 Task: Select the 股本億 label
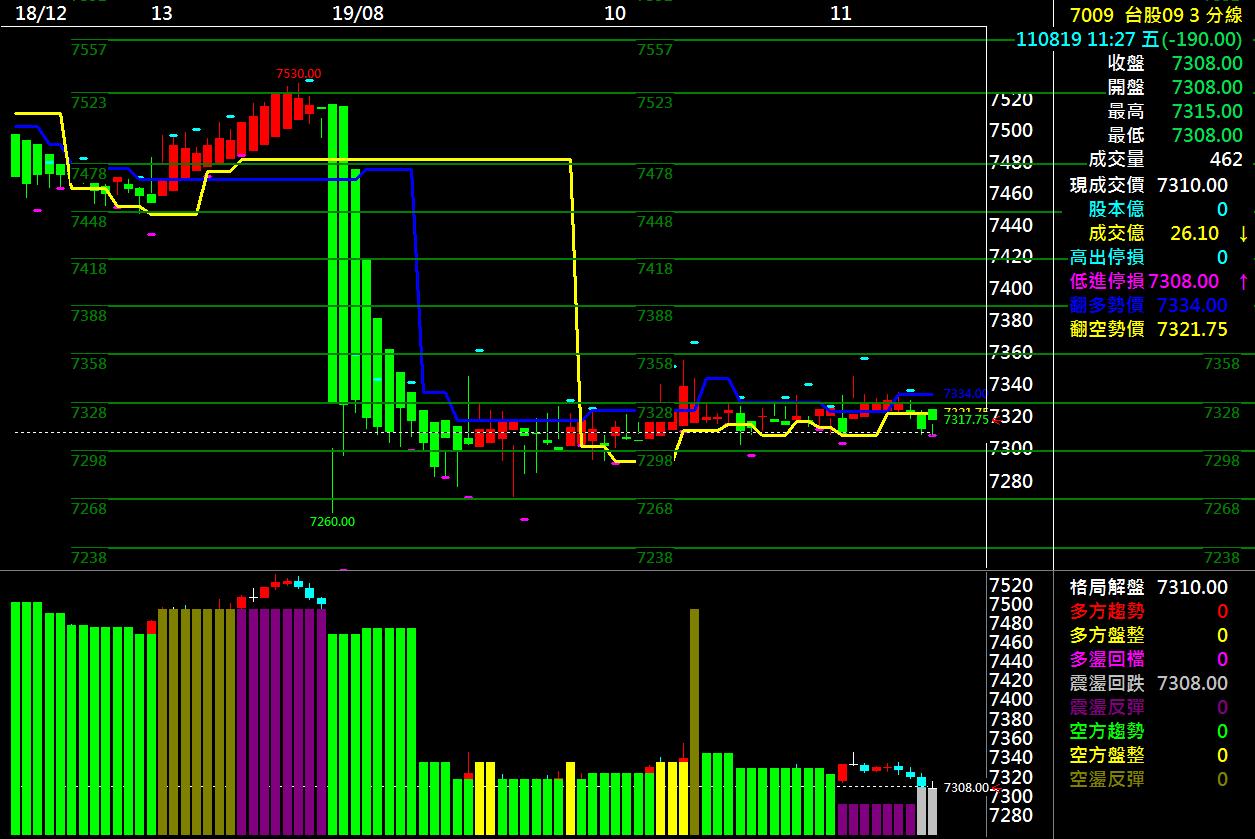(x=1117, y=208)
